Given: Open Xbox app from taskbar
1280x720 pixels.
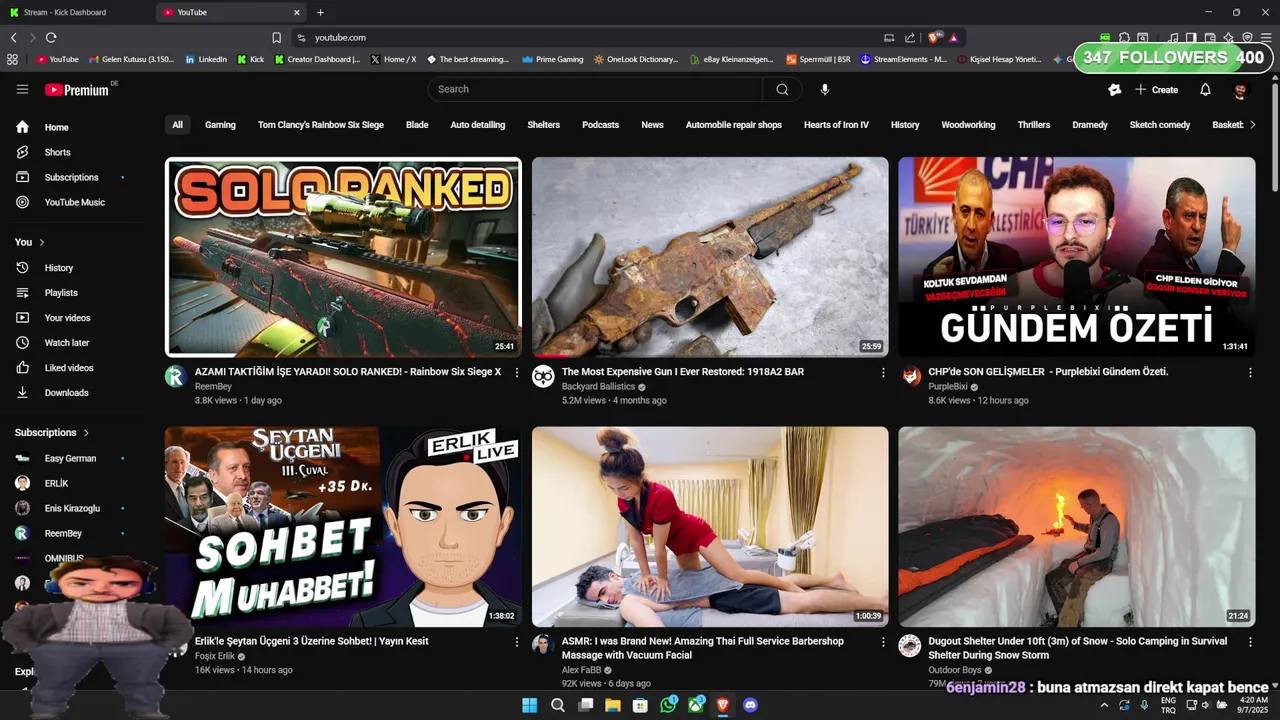Looking at the screenshot, I should click(695, 705).
